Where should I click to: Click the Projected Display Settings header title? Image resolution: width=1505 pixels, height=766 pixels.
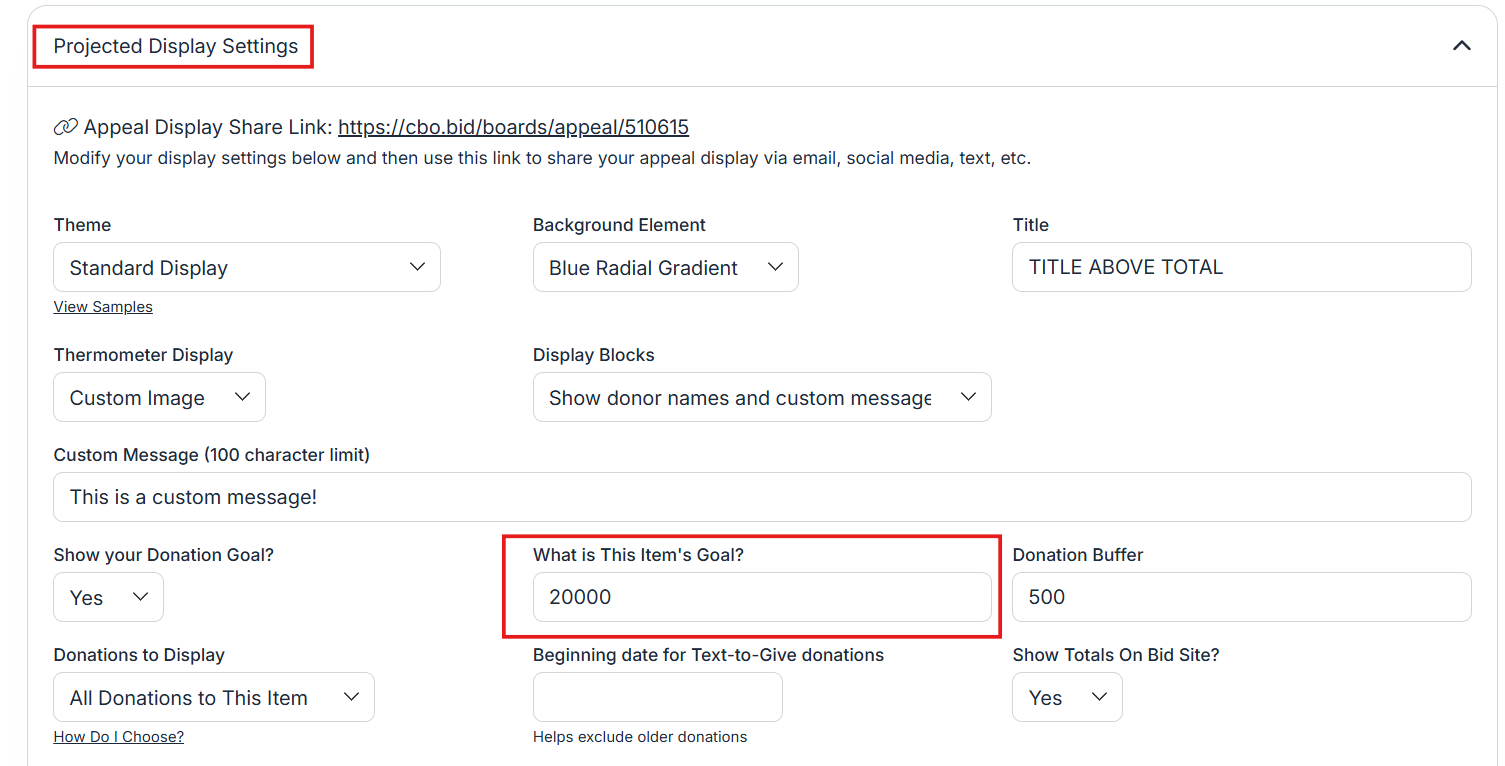pos(176,47)
